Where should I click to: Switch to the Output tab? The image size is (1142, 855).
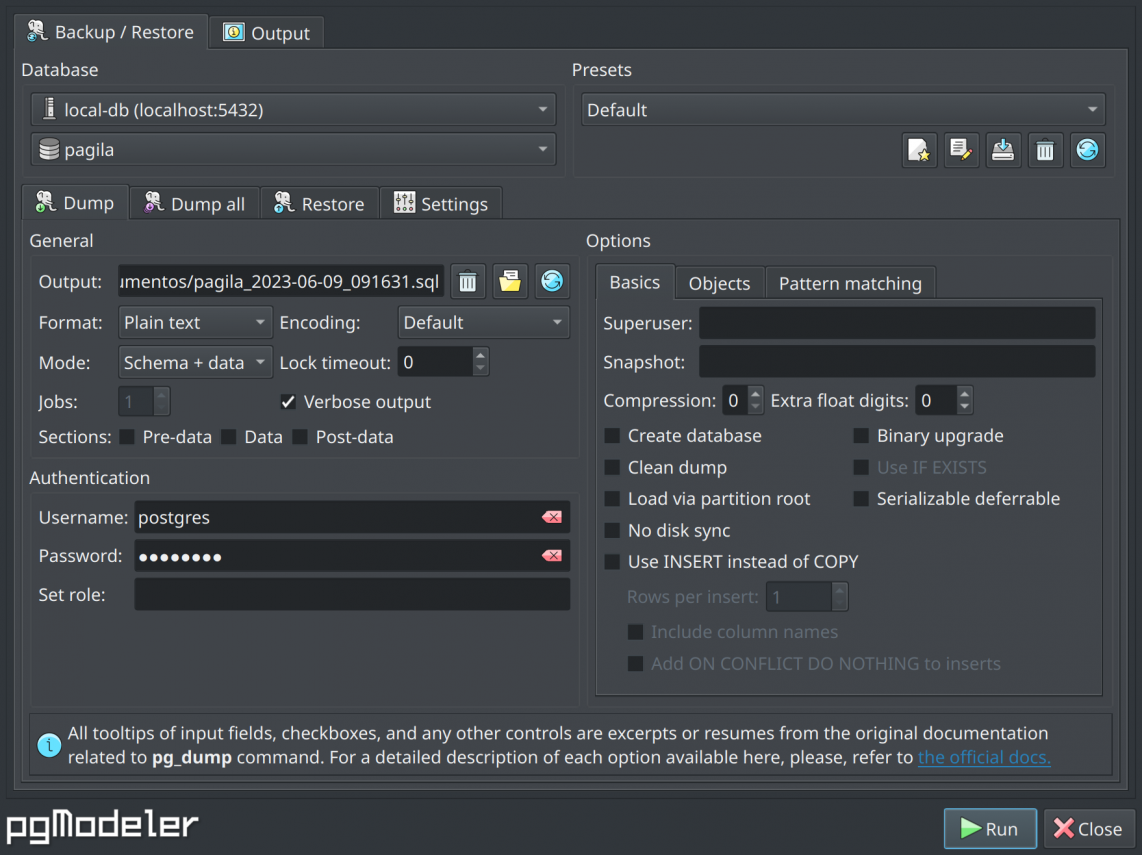(267, 33)
